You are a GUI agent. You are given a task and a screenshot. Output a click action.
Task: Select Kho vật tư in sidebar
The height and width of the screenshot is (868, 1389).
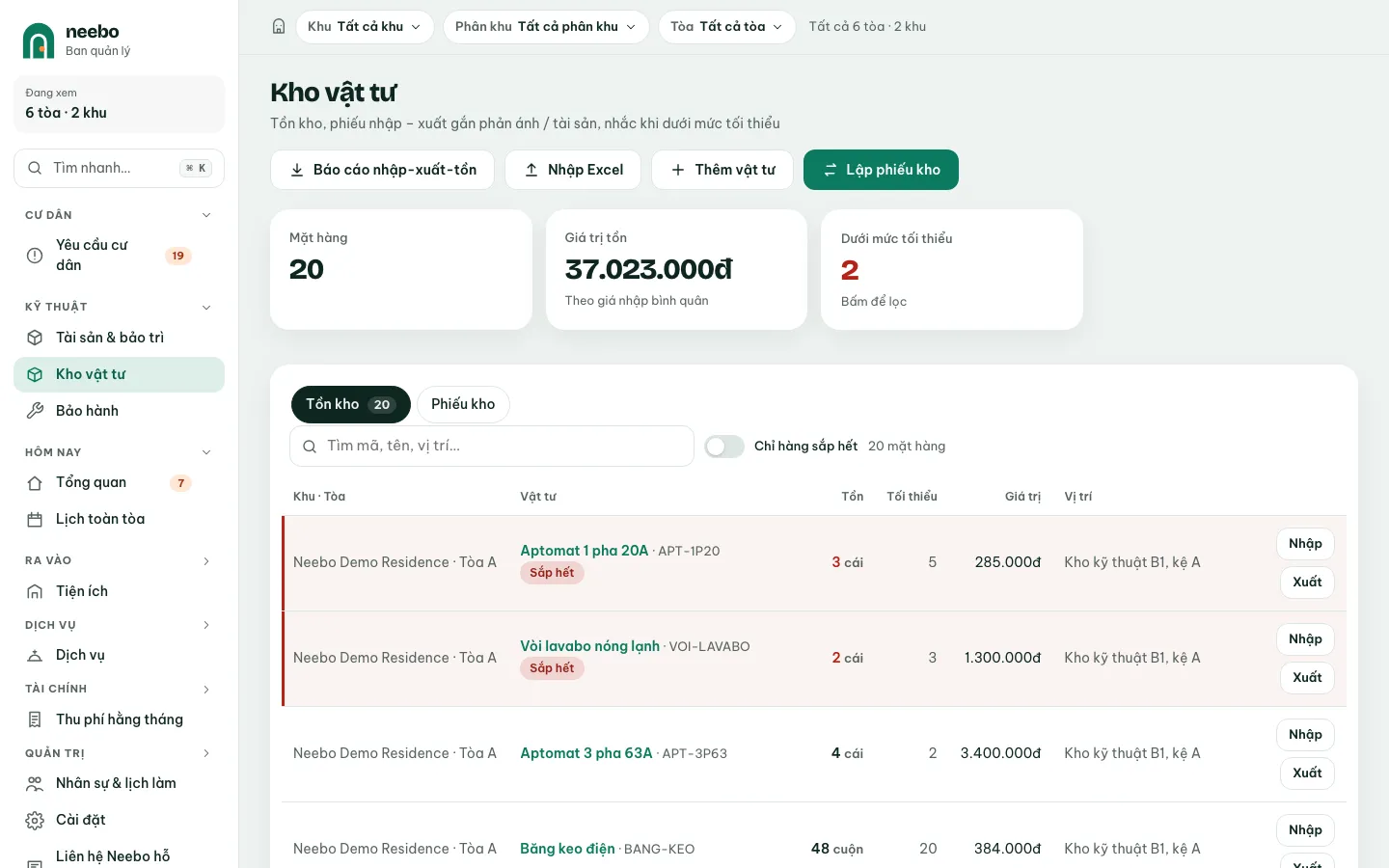pyautogui.click(x=119, y=374)
